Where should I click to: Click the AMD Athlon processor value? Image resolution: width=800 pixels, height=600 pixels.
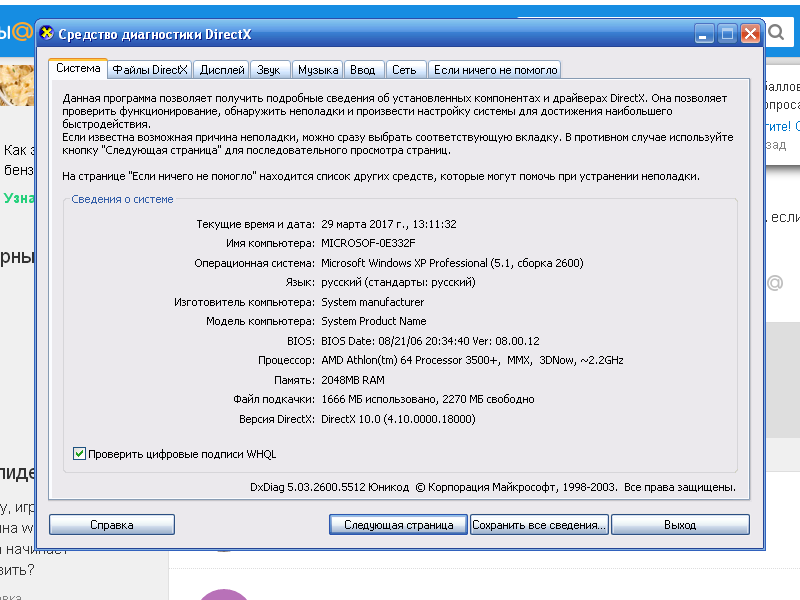[x=472, y=360]
